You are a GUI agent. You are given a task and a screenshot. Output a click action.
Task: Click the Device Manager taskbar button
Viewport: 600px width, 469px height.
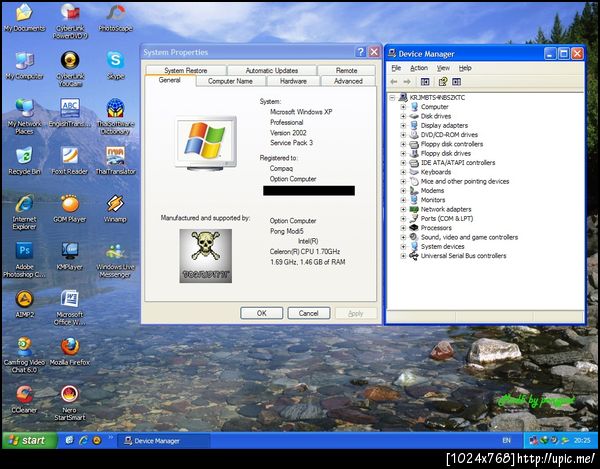coord(164,441)
